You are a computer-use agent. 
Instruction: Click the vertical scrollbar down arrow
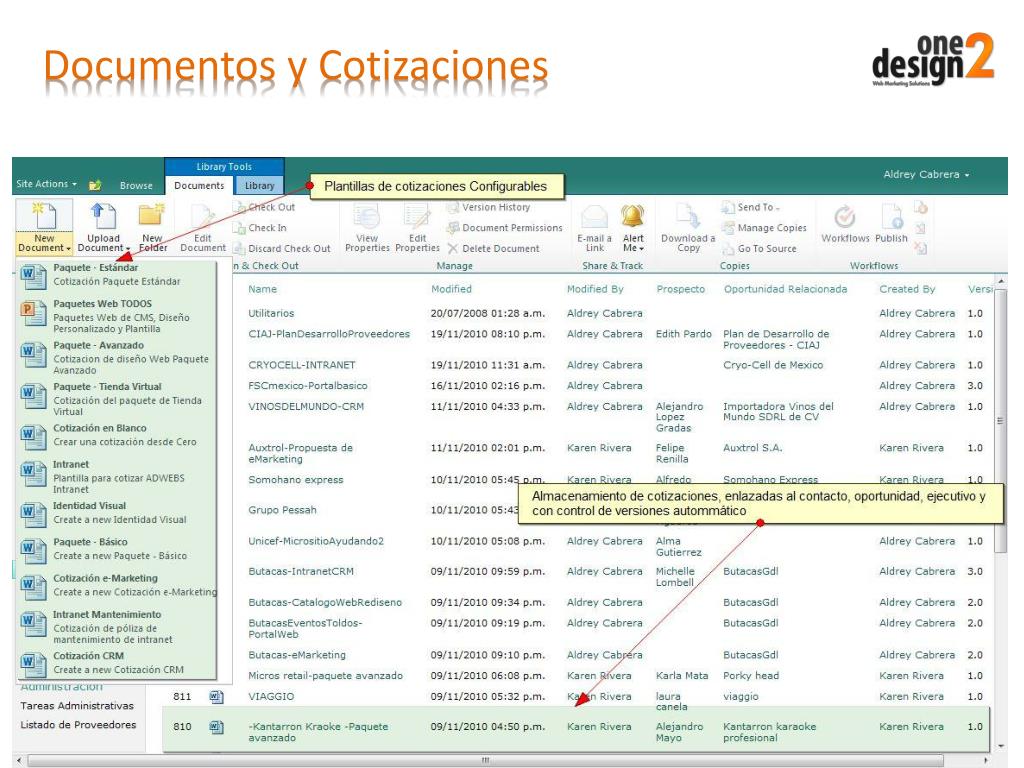(x=1001, y=746)
